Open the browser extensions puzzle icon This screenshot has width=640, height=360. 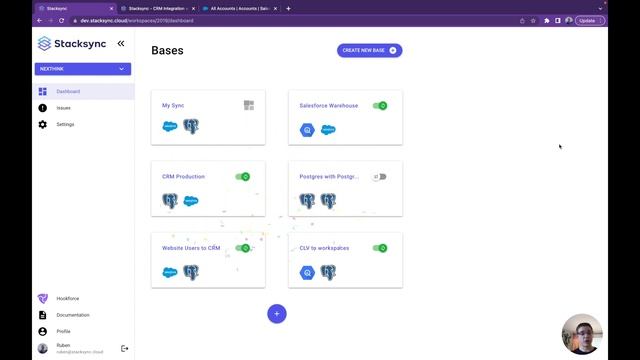547,20
